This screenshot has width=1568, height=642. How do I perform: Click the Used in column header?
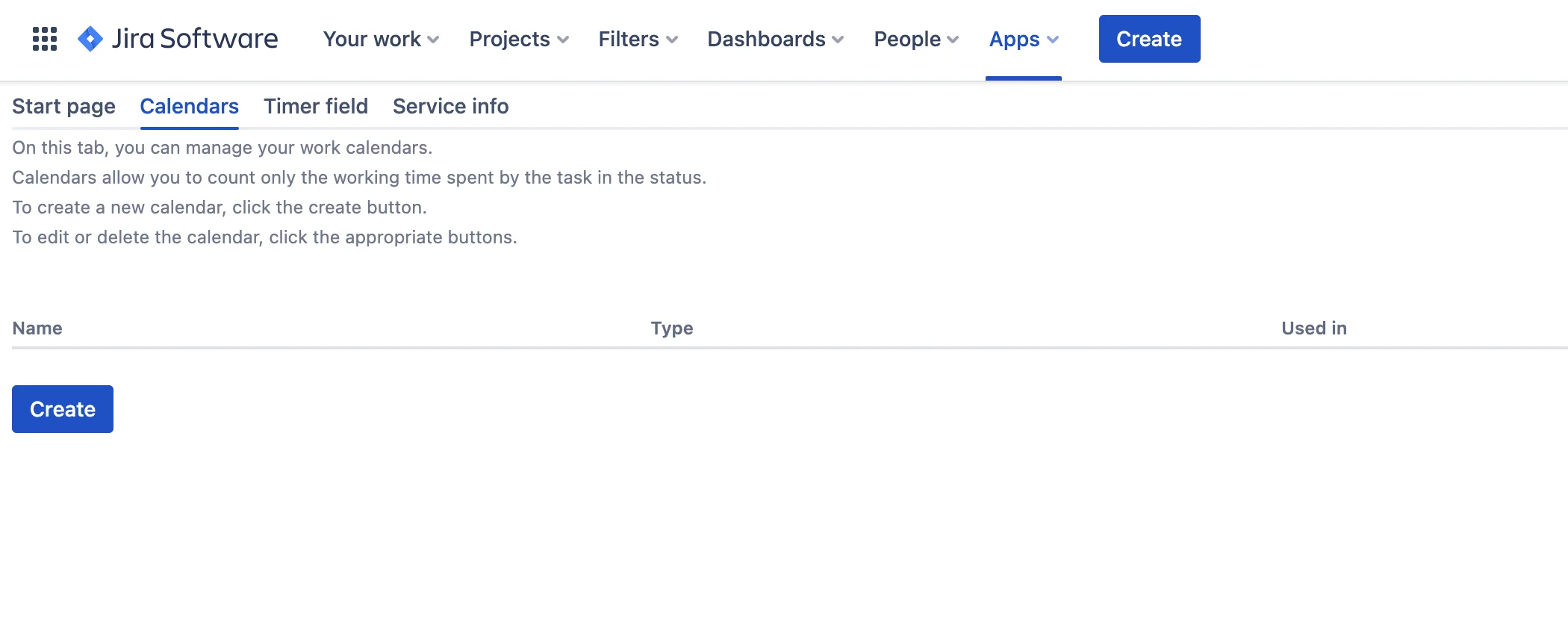coord(1314,328)
